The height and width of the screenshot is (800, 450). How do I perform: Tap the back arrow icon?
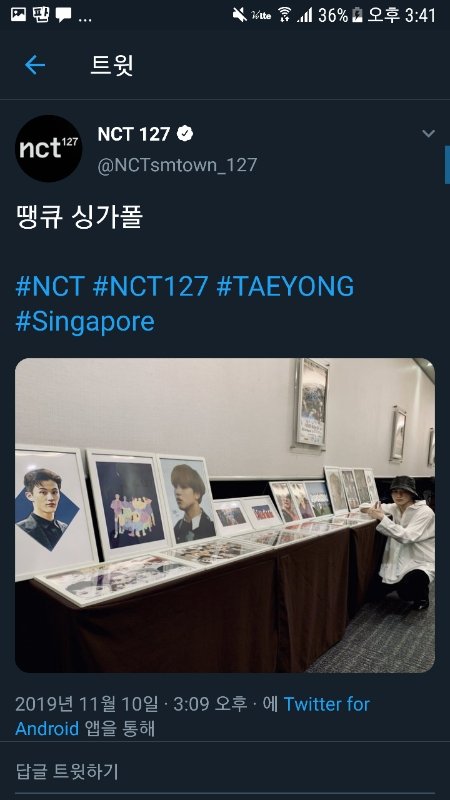35,65
